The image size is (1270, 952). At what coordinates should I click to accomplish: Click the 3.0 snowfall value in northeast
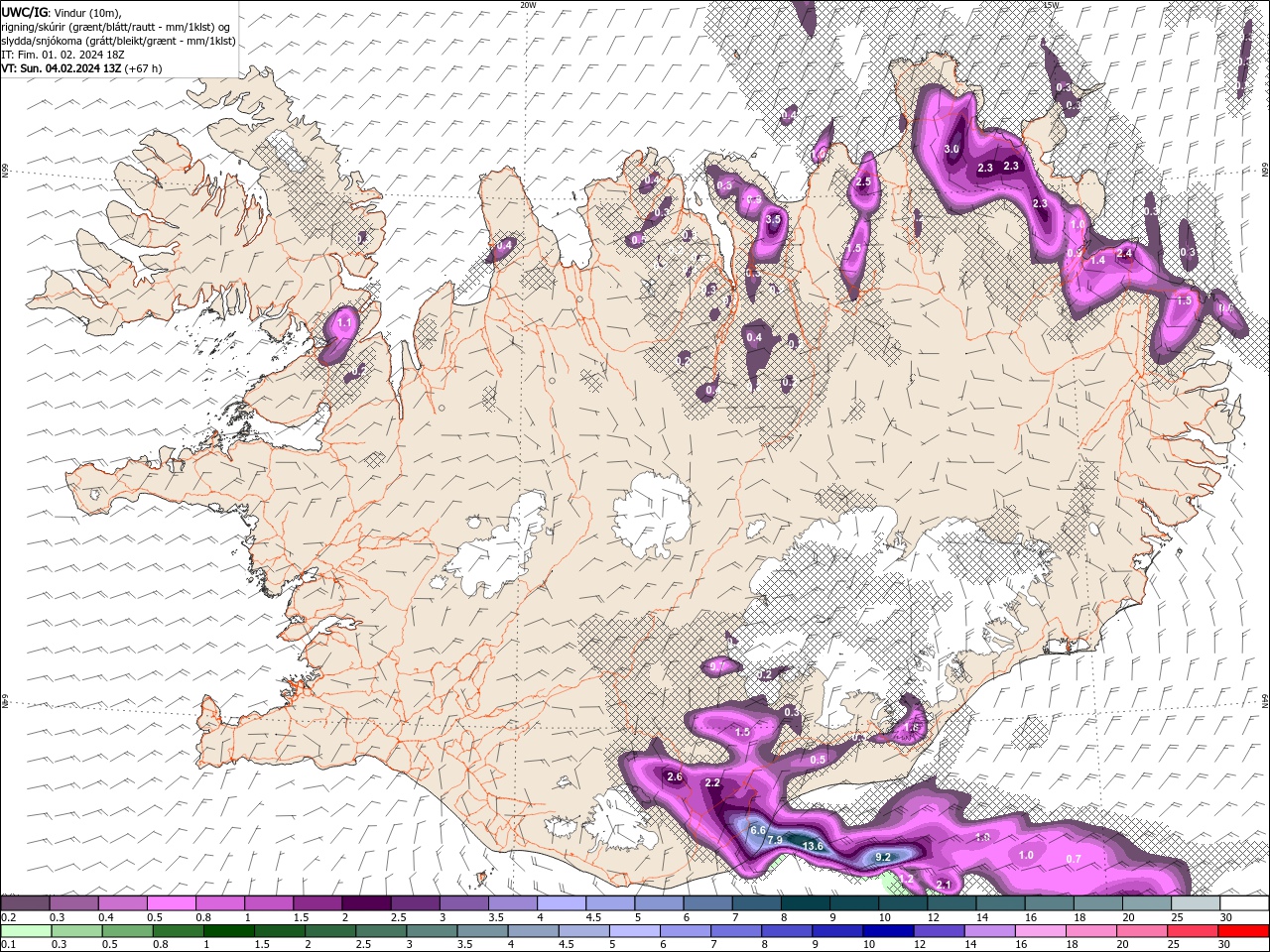tap(952, 150)
